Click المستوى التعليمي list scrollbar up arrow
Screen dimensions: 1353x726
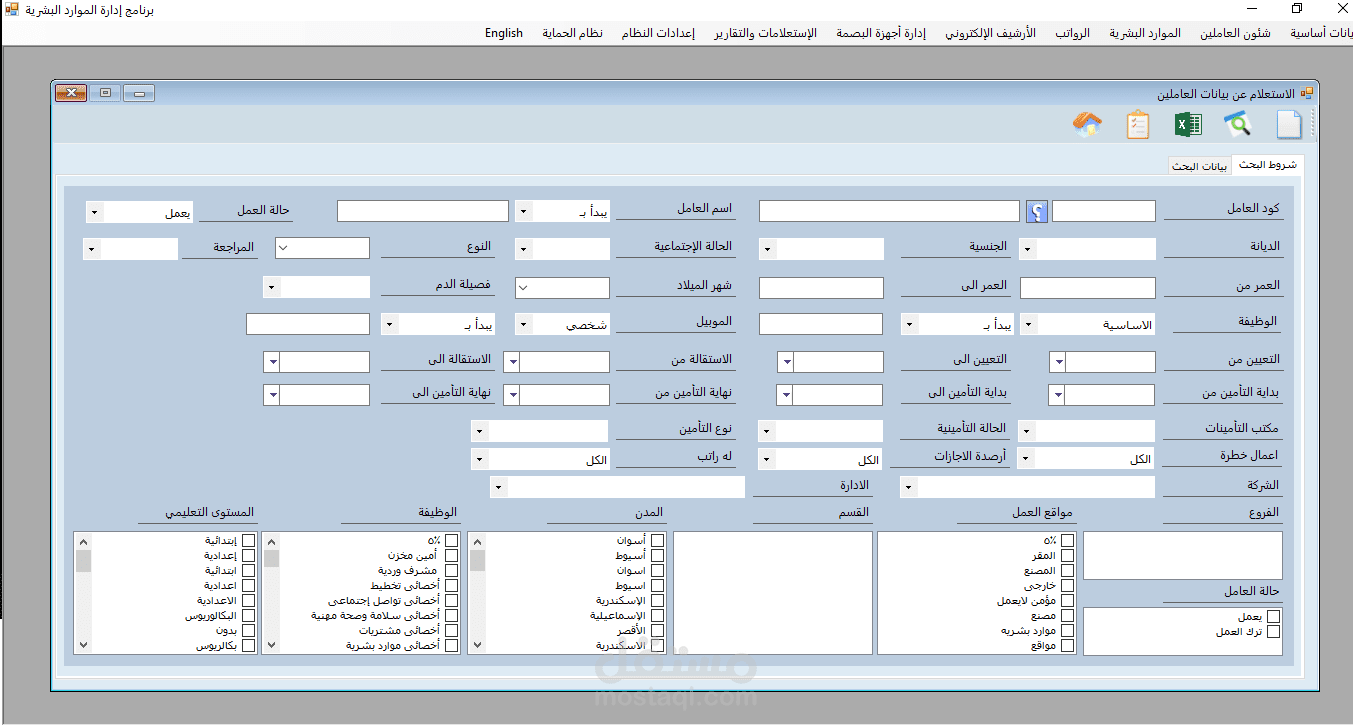click(x=83, y=541)
